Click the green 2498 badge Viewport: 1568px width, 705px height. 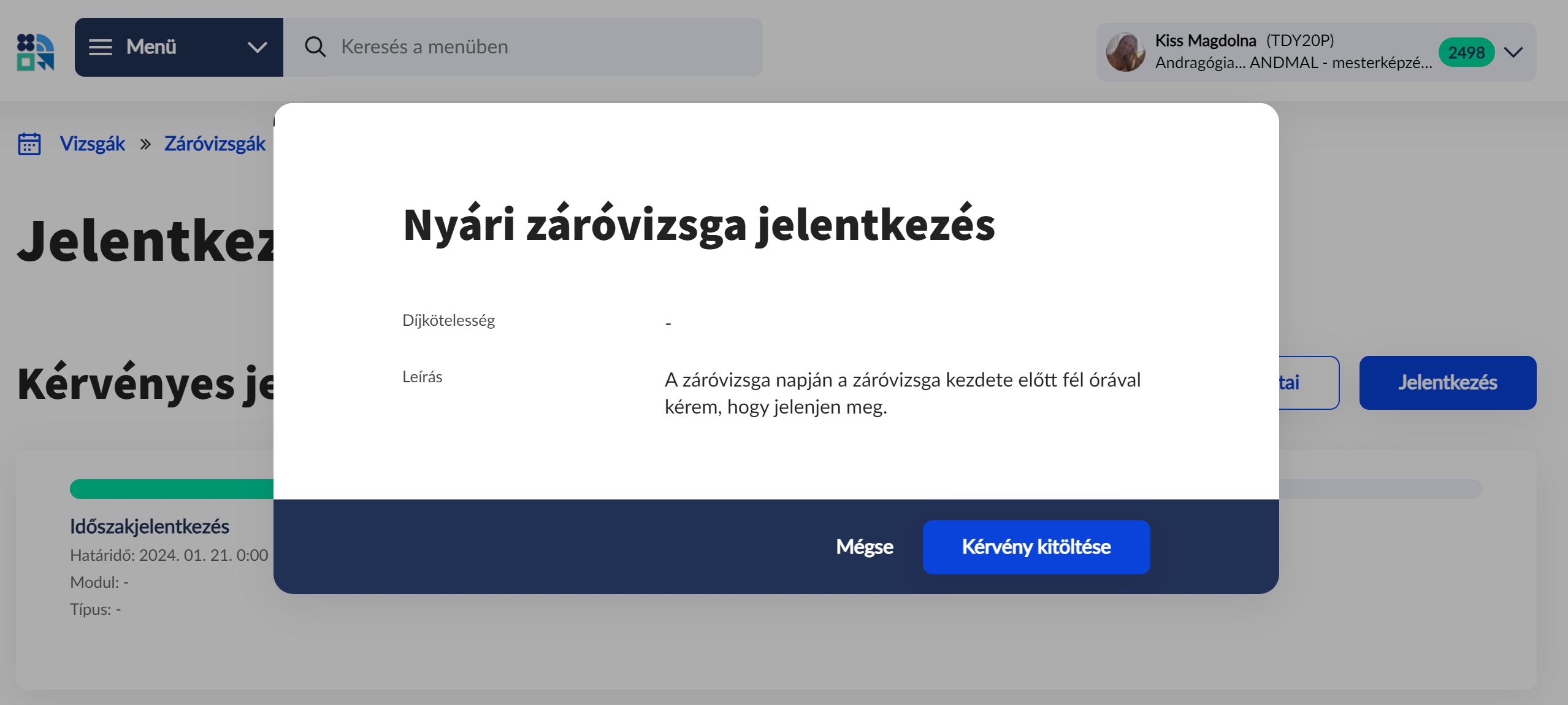tap(1466, 53)
